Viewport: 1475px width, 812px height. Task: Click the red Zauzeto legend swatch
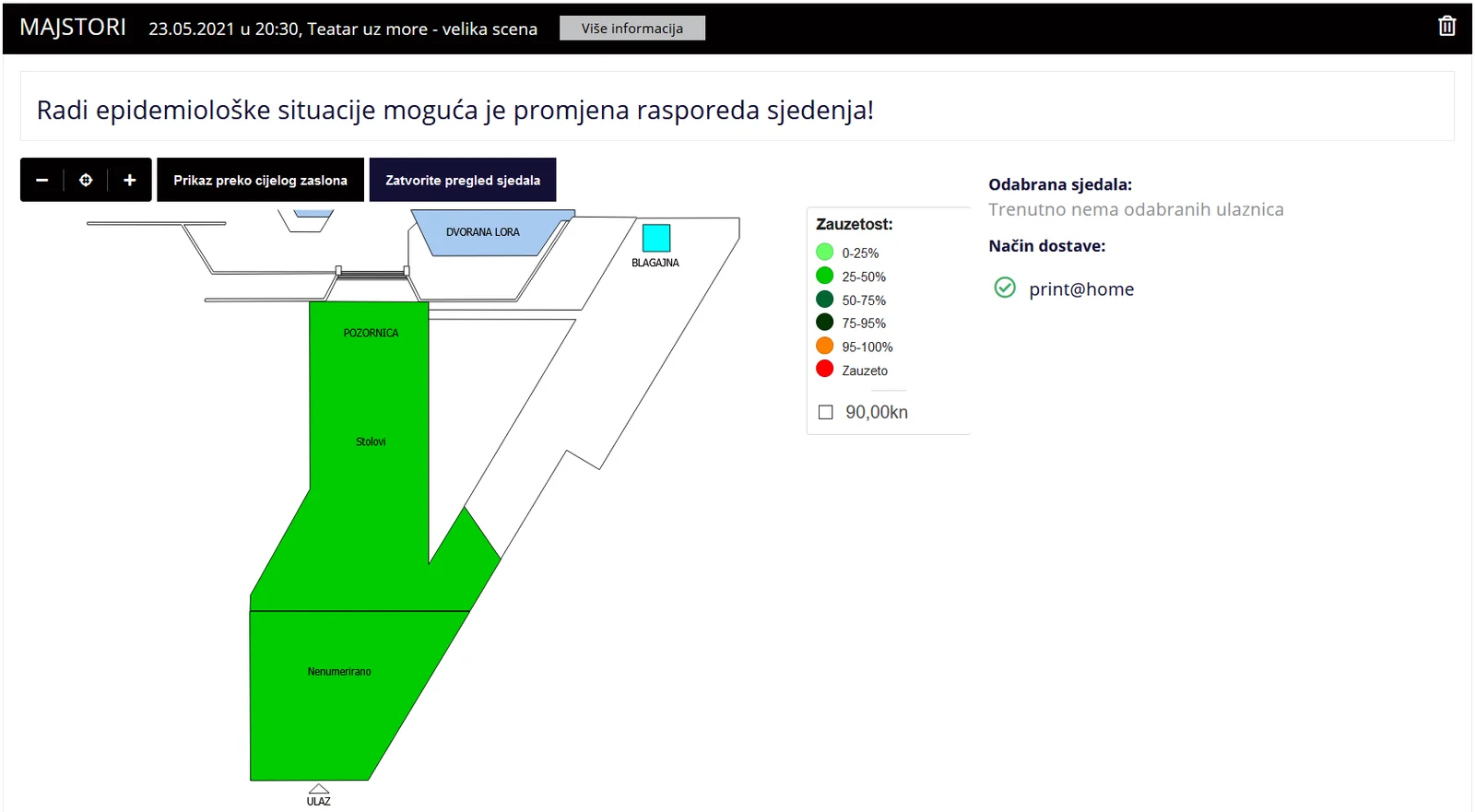coord(825,370)
